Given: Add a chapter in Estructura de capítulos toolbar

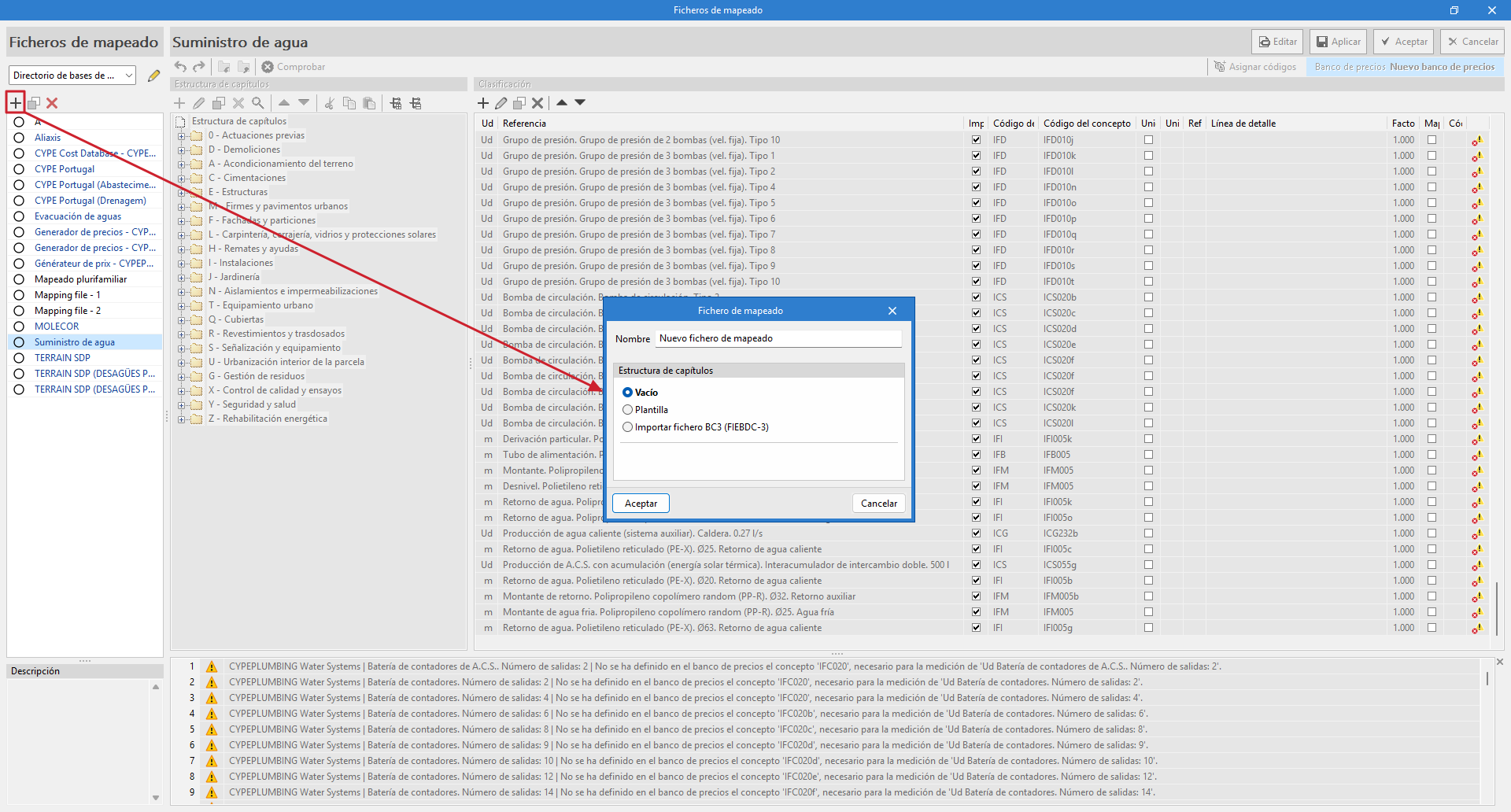Looking at the screenshot, I should tap(179, 103).
